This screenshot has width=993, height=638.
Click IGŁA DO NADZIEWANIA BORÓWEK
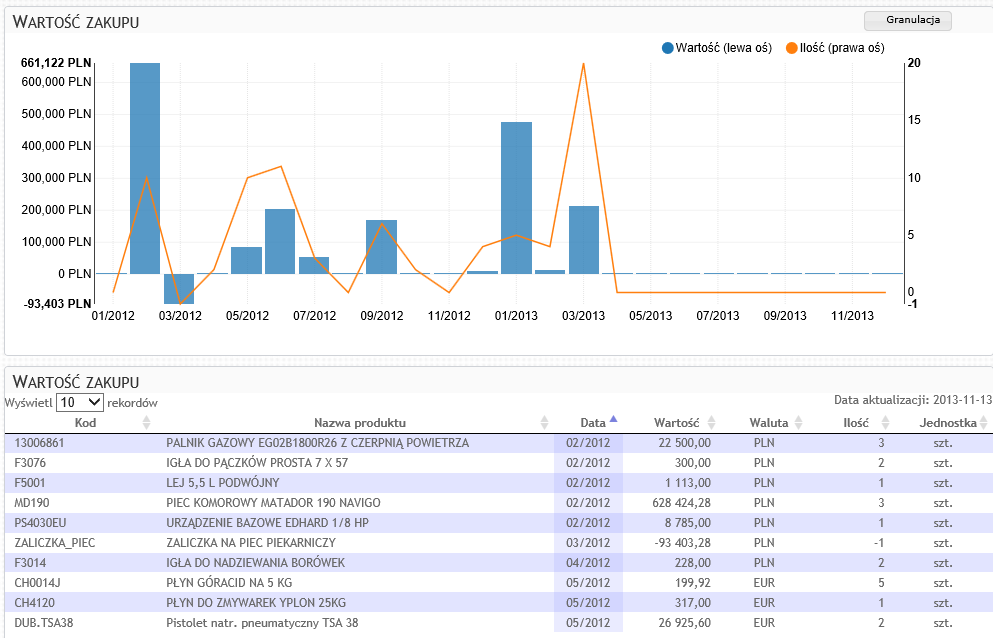point(255,563)
